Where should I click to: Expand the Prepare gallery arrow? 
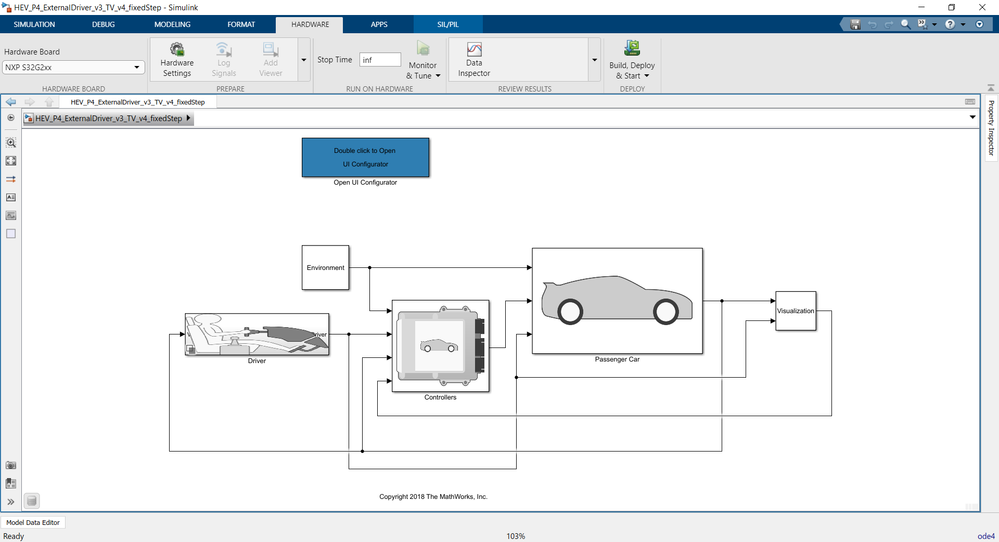tap(303, 60)
